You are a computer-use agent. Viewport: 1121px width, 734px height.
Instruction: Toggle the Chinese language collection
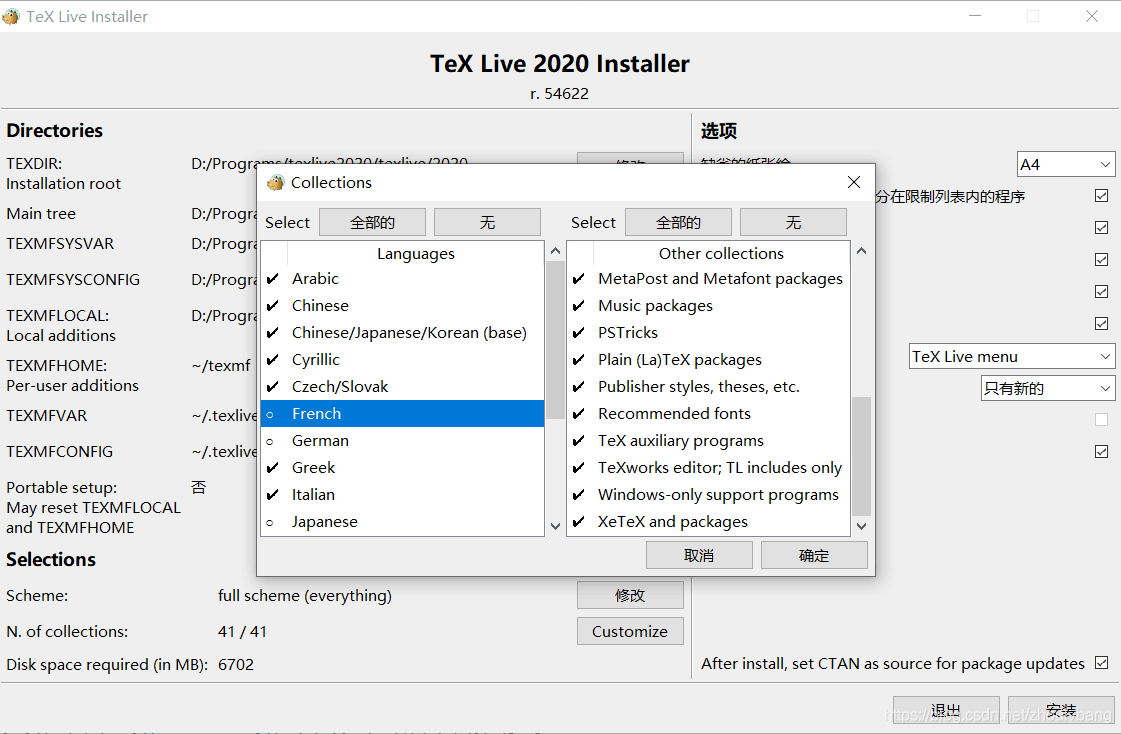point(403,306)
